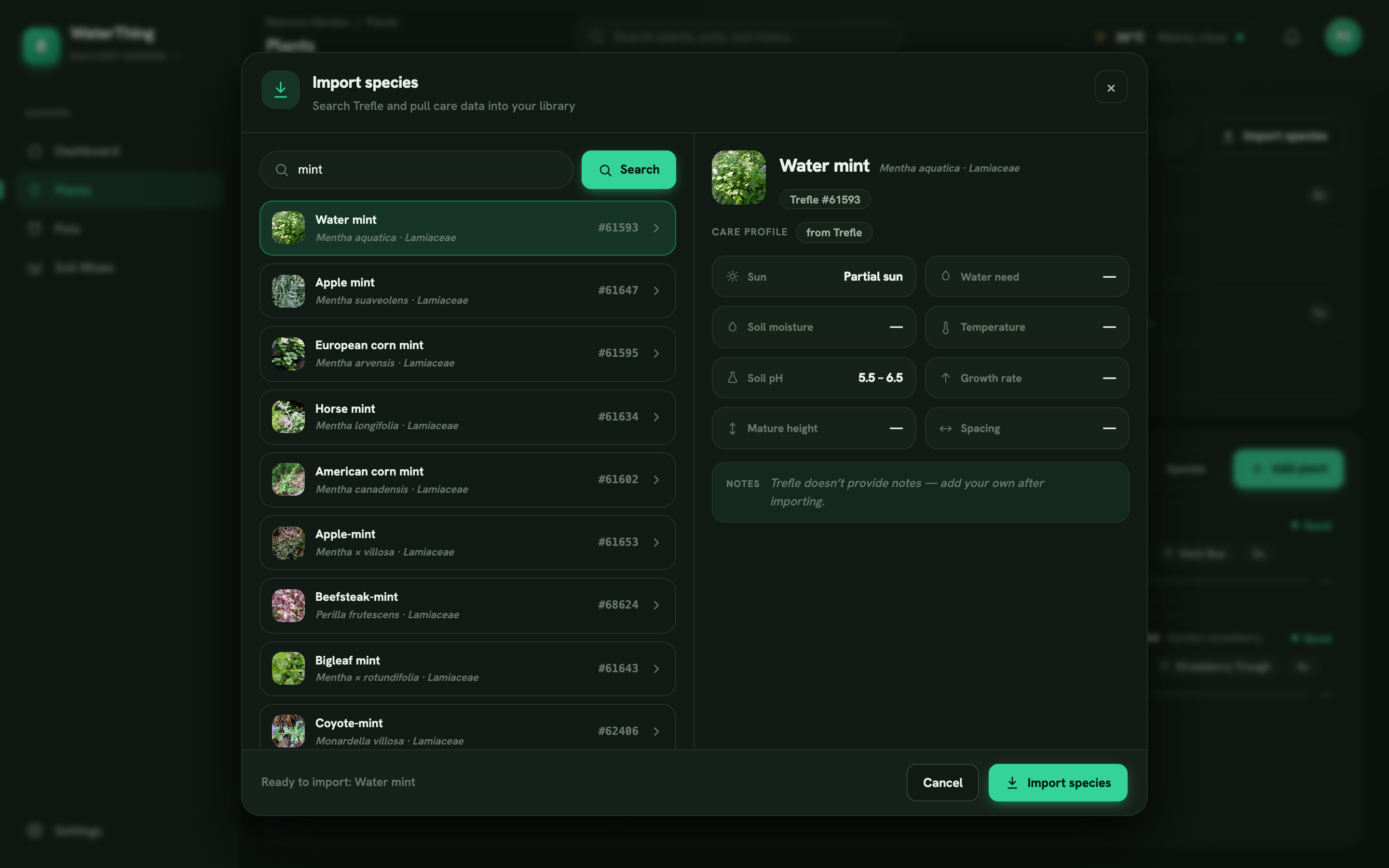This screenshot has width=1389, height=868.
Task: Cancel the species import
Action: coord(942,783)
